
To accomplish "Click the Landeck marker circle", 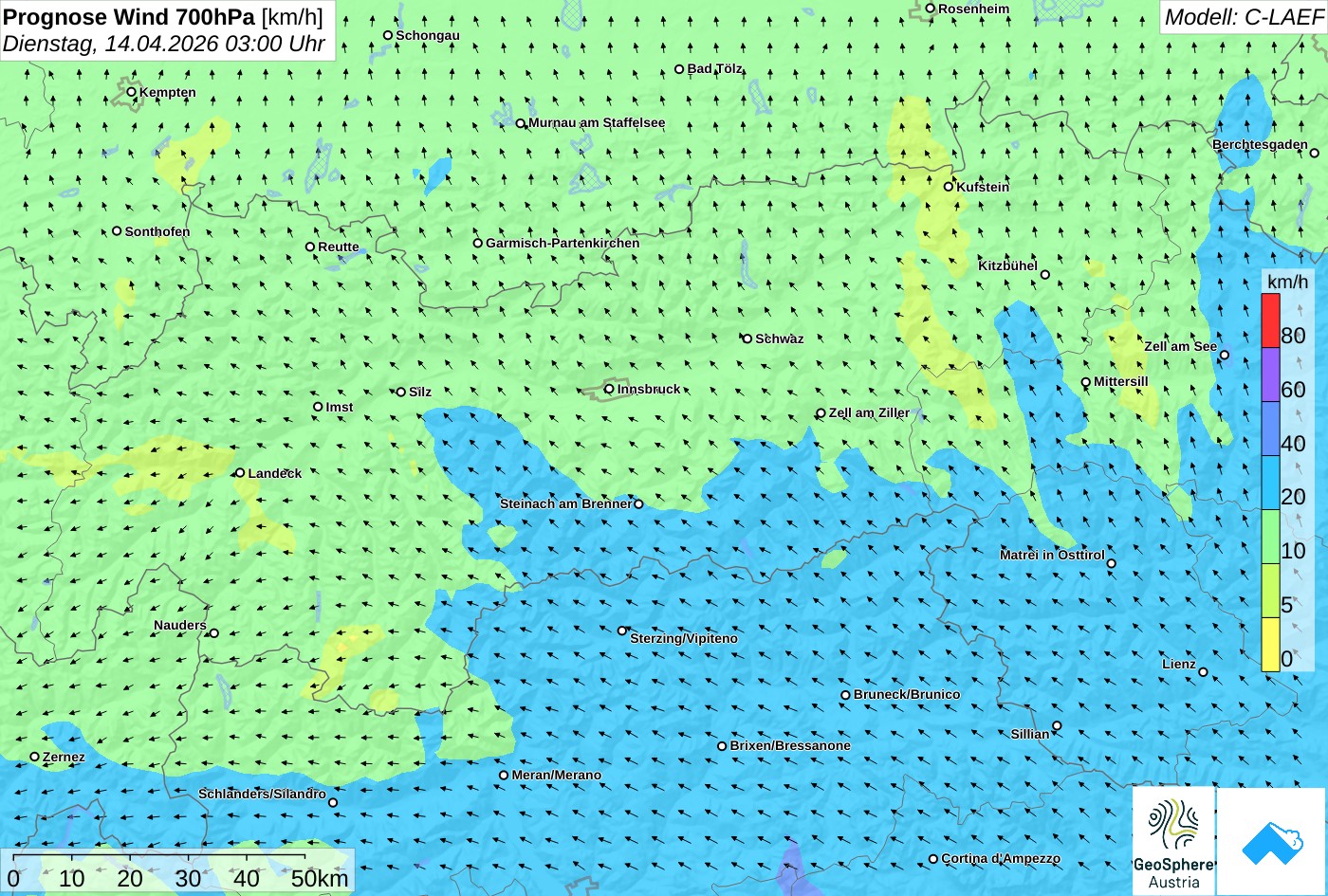I will (x=240, y=473).
